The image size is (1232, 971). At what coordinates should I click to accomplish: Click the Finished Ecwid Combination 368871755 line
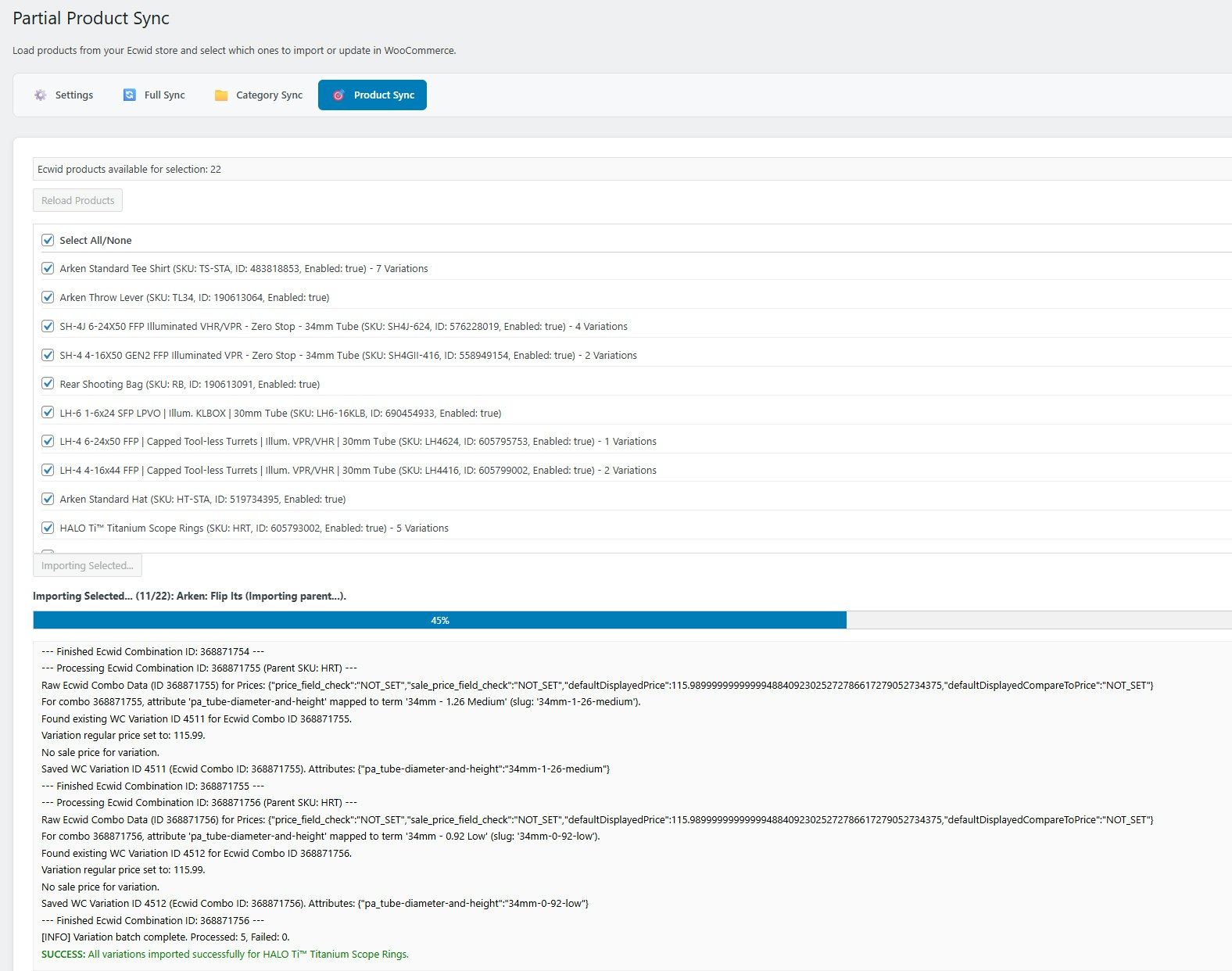[x=152, y=786]
